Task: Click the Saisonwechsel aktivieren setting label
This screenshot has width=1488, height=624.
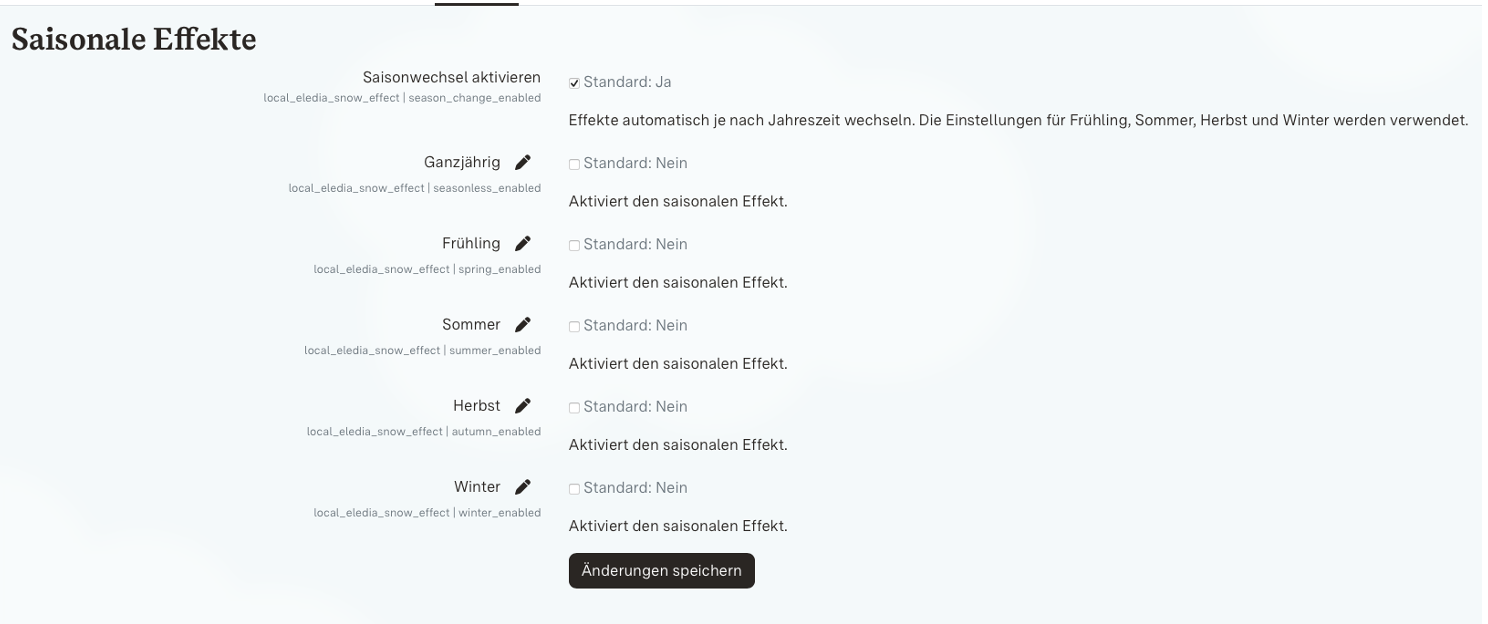Action: (x=451, y=77)
